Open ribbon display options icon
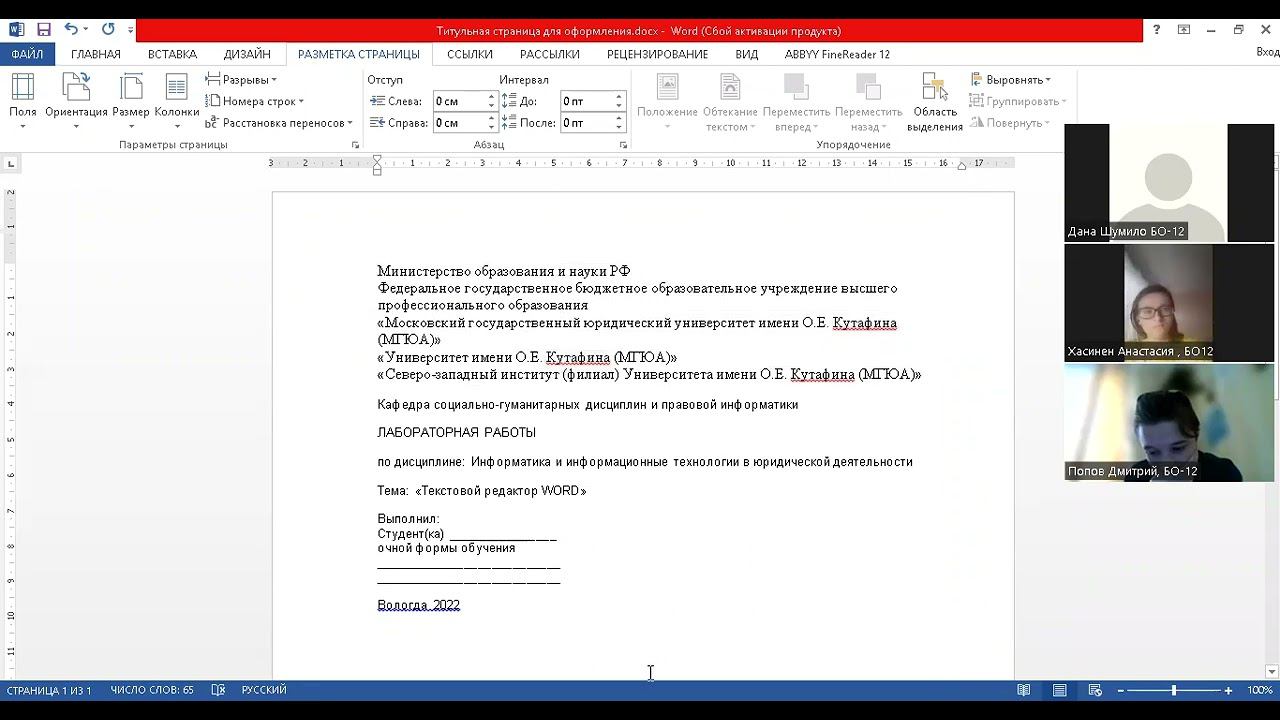The image size is (1280, 720). coord(1184,30)
